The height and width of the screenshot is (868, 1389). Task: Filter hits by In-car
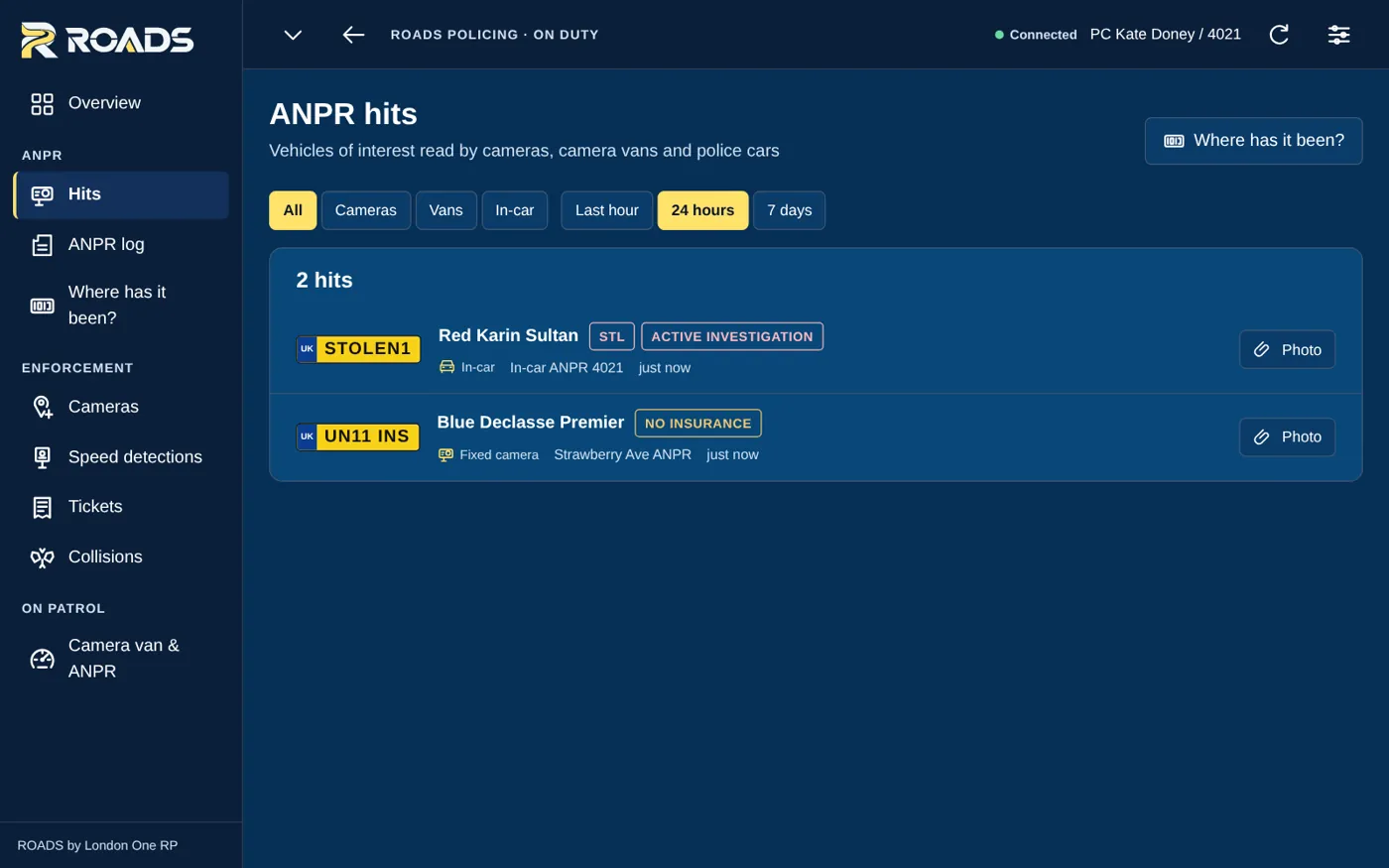(515, 210)
